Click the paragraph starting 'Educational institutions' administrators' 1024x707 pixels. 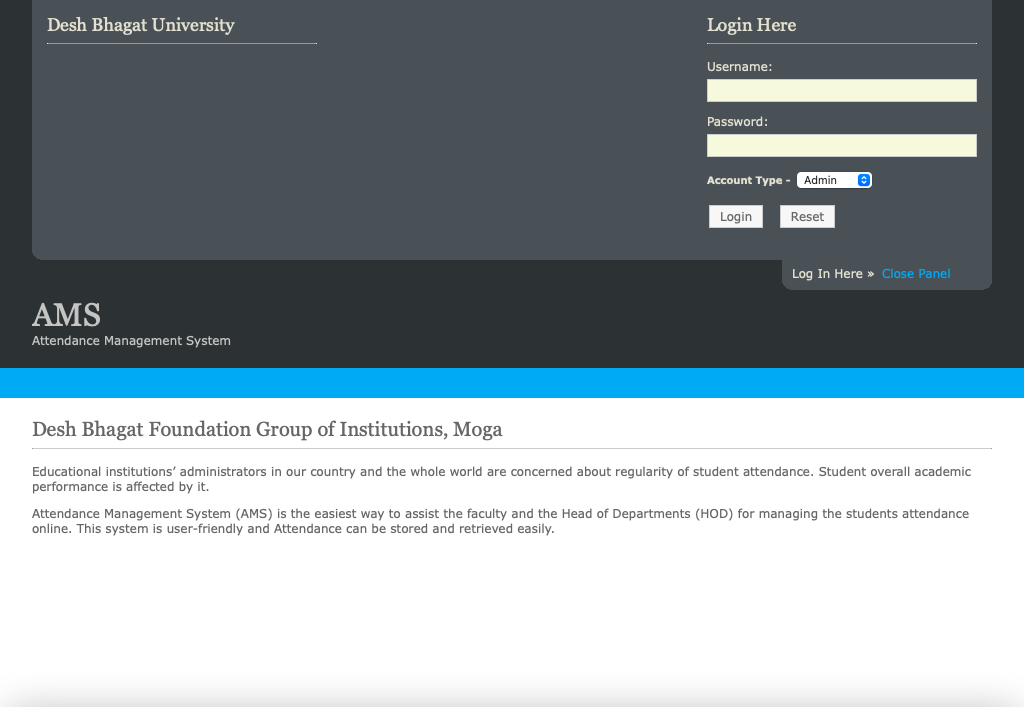[502, 479]
